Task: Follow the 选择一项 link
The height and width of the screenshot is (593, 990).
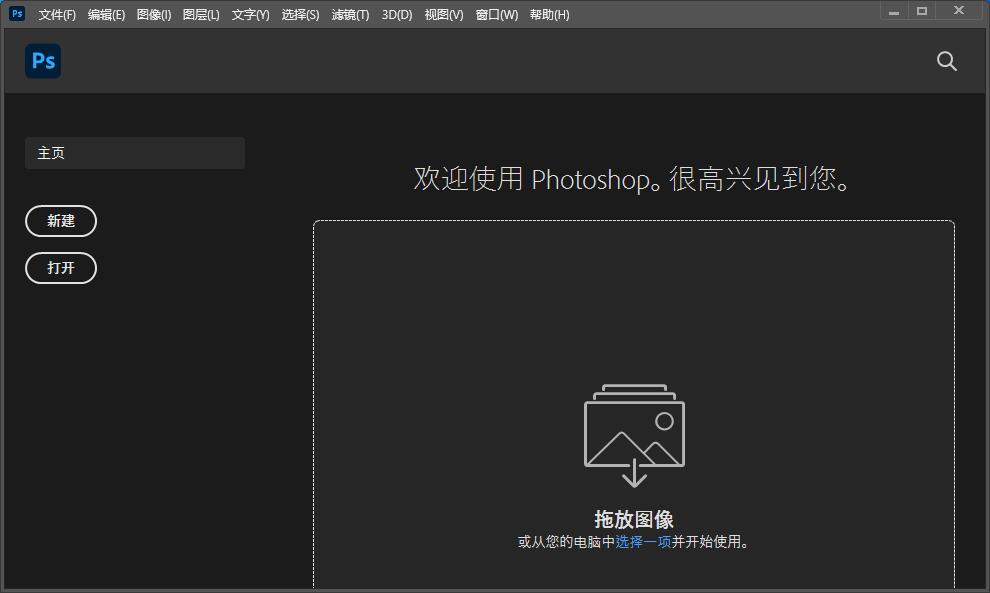Action: coord(643,542)
